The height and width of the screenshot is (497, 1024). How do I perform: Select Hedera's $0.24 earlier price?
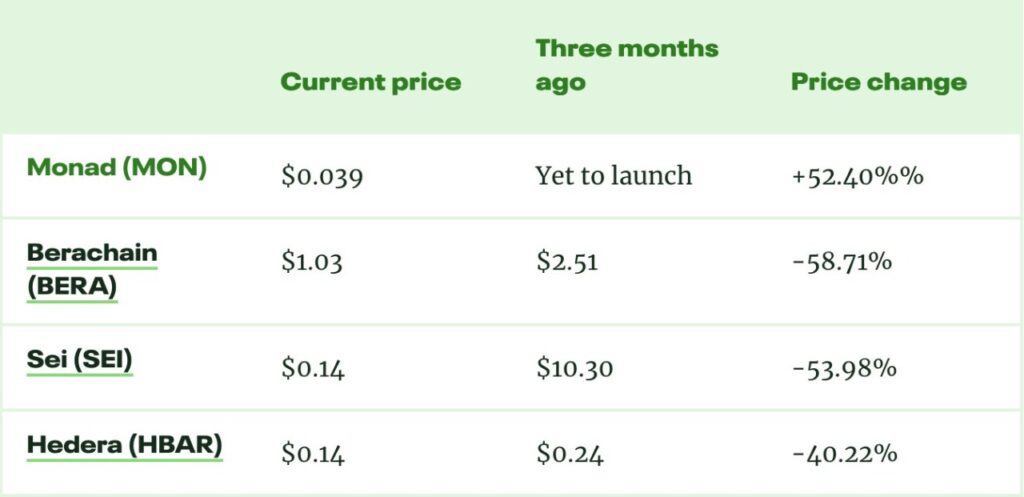pos(569,455)
